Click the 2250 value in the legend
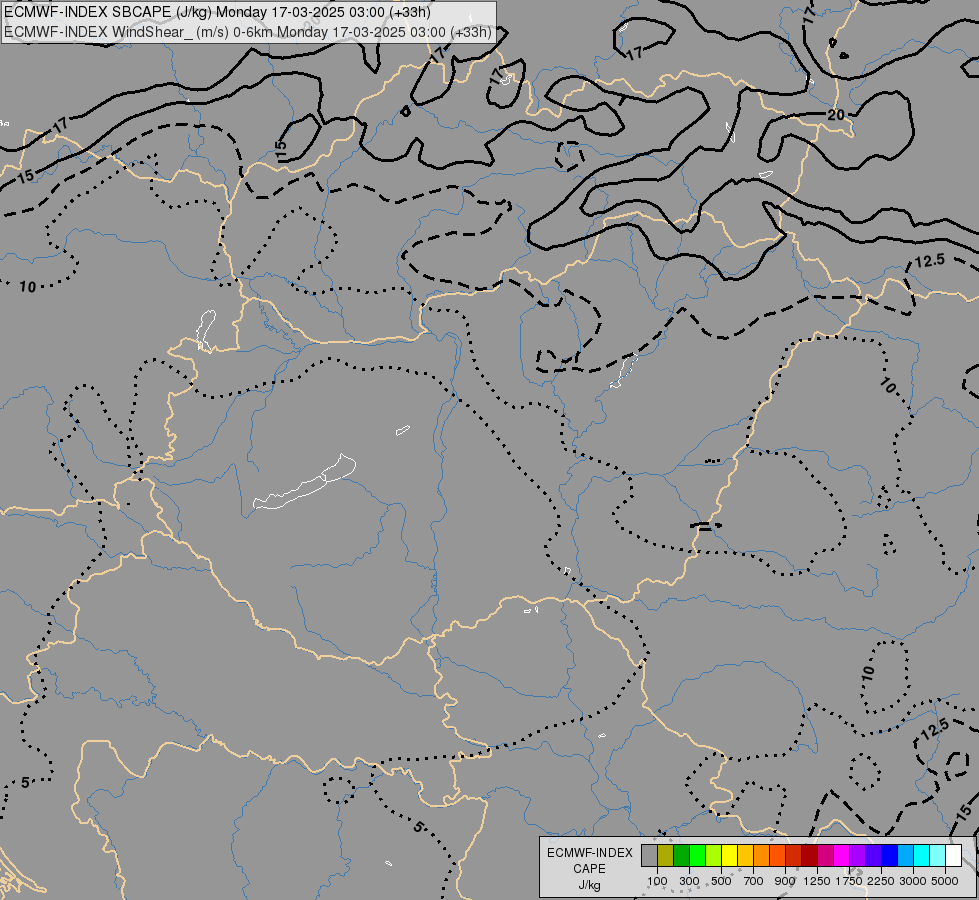Screen dimensions: 979x900 point(881,881)
